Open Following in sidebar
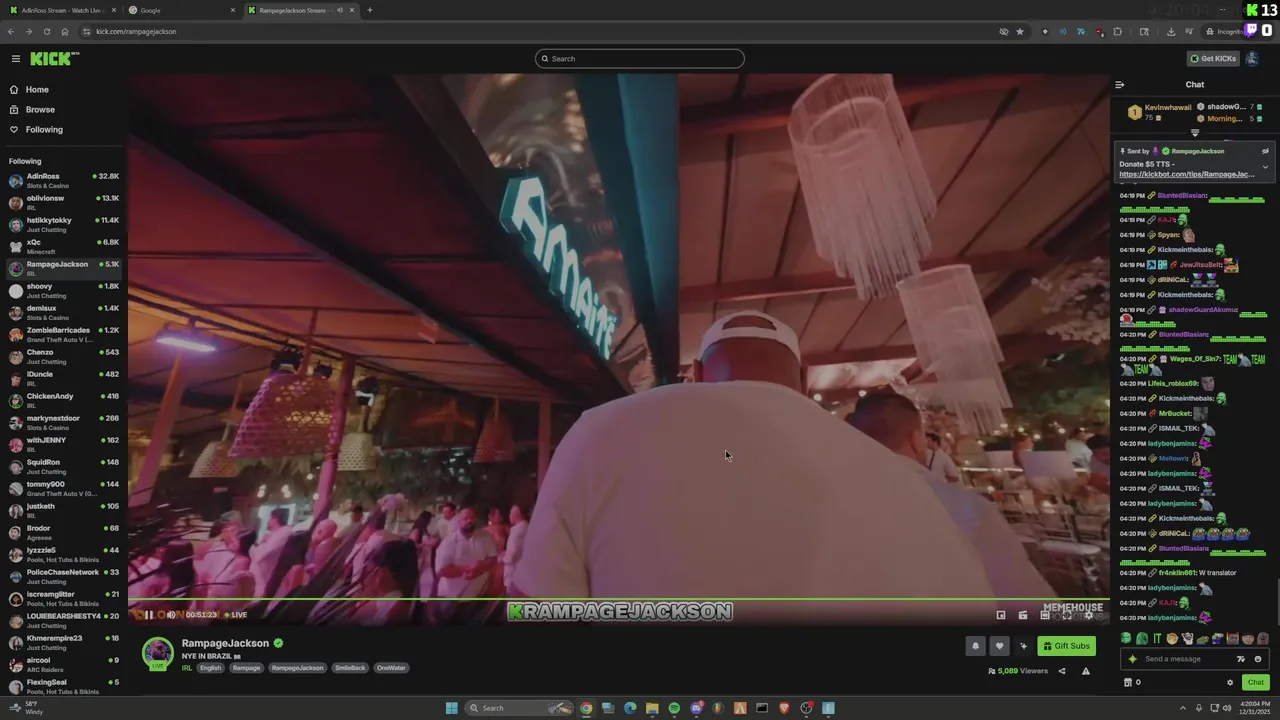 44,130
